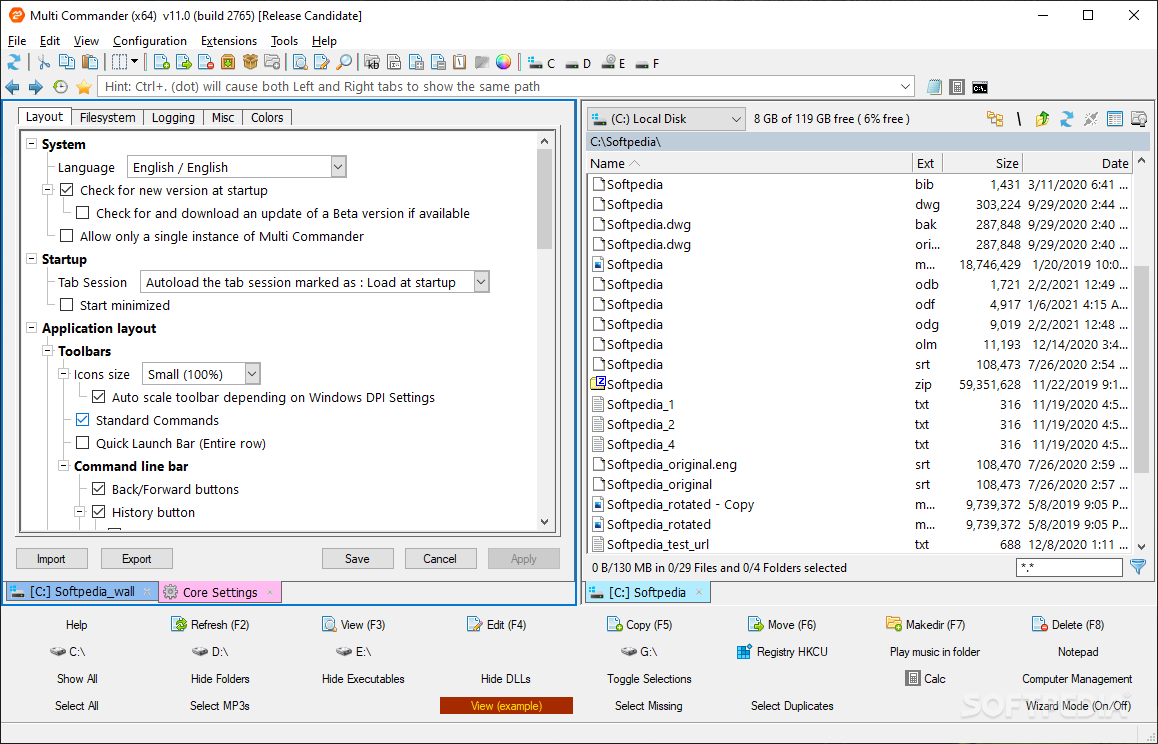Open the (C:) Local Disk drive dropdown

click(x=666, y=119)
